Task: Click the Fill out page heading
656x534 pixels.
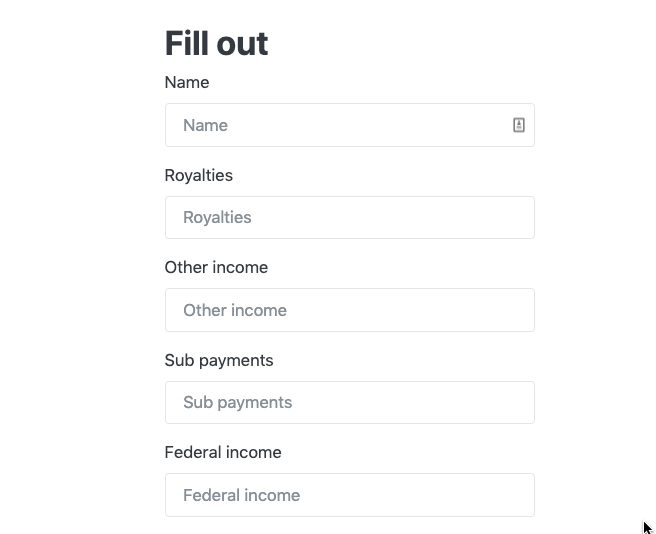Action: [x=216, y=43]
